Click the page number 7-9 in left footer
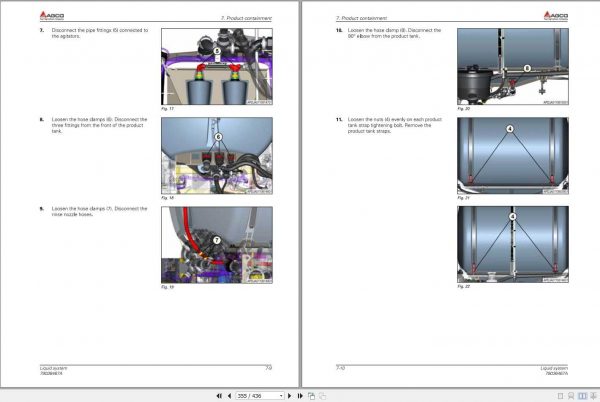 (x=269, y=368)
